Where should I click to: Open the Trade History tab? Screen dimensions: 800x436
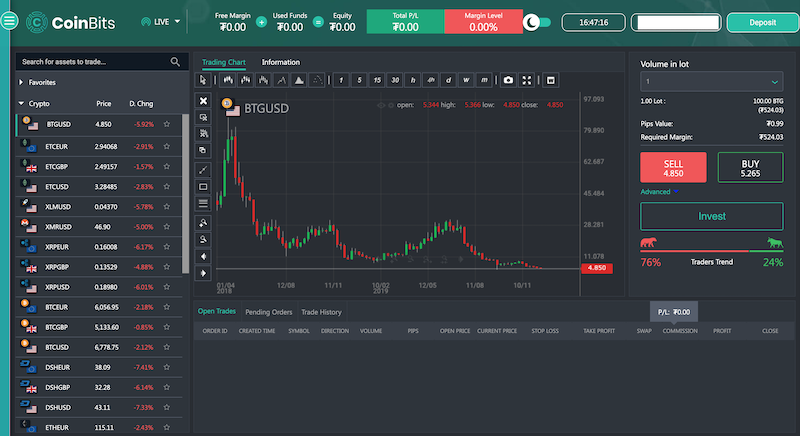click(321, 312)
